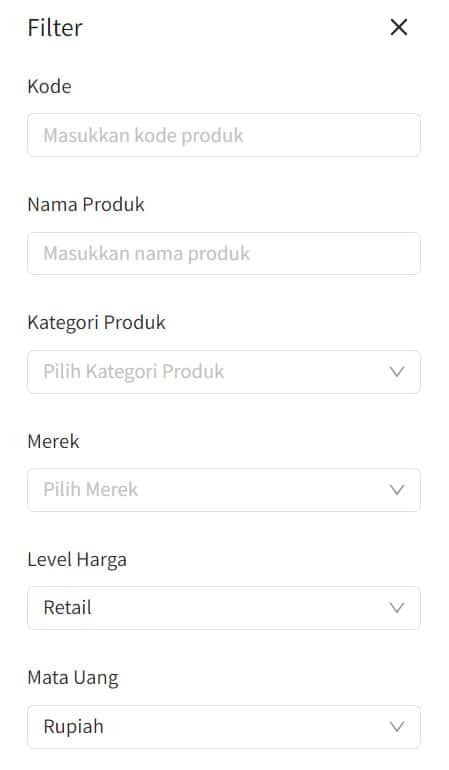Click the 'Nama Produk' field label
This screenshot has height=770, width=449.
click(x=86, y=204)
